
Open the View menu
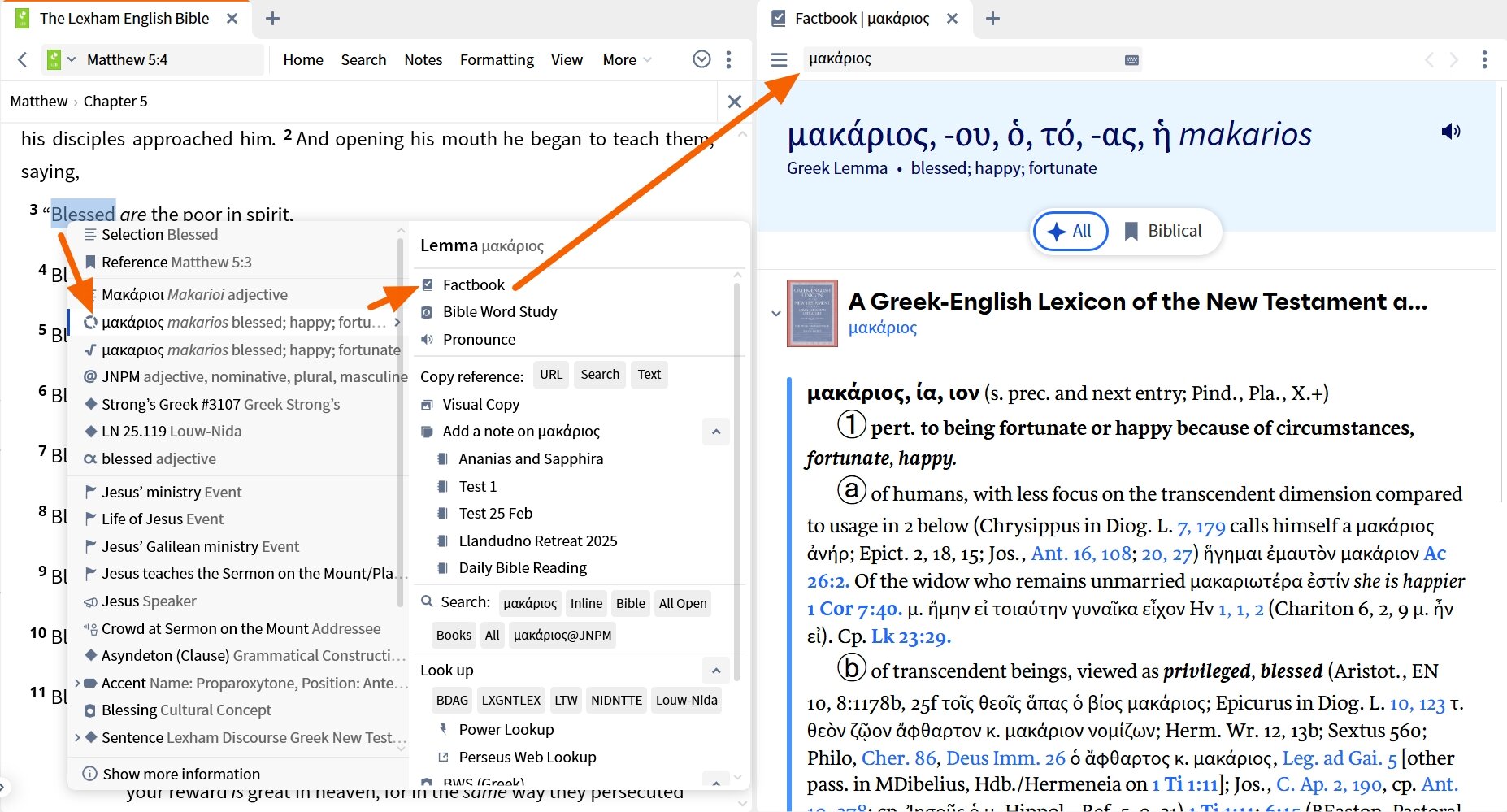(x=567, y=59)
